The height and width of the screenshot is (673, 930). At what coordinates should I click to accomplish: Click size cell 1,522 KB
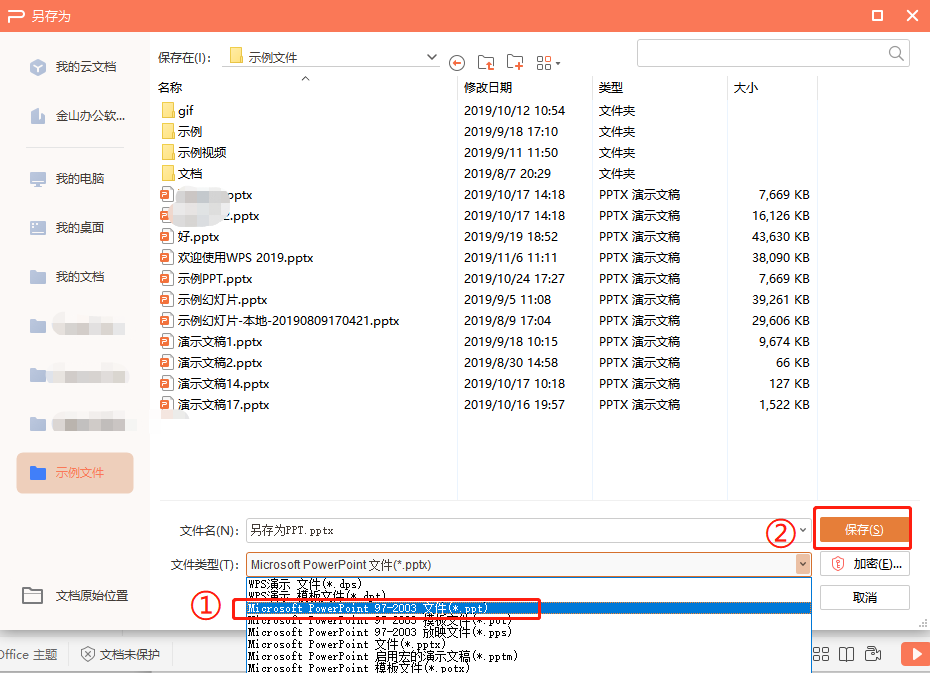(784, 405)
